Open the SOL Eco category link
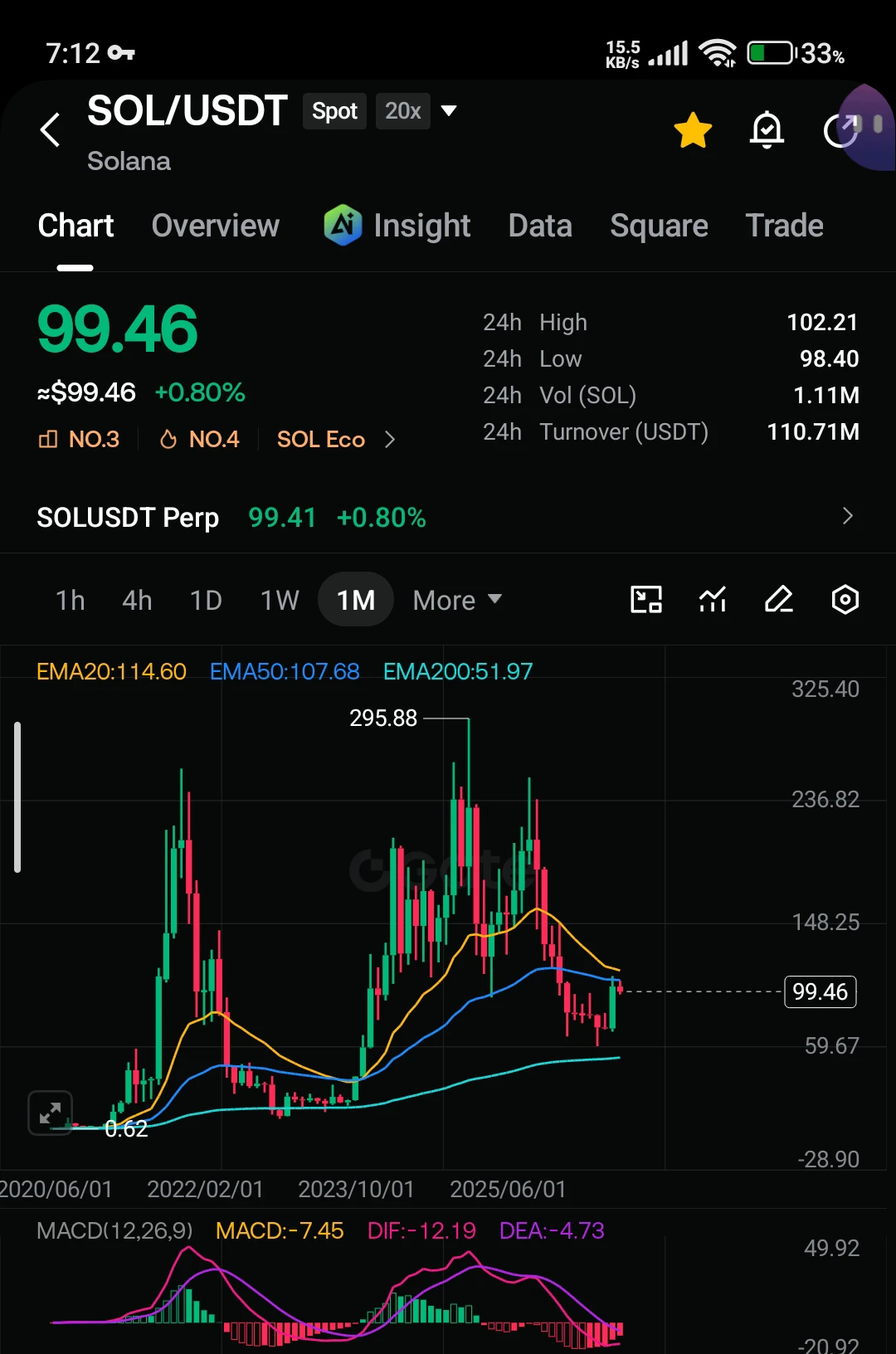The image size is (896, 1354). (321, 439)
